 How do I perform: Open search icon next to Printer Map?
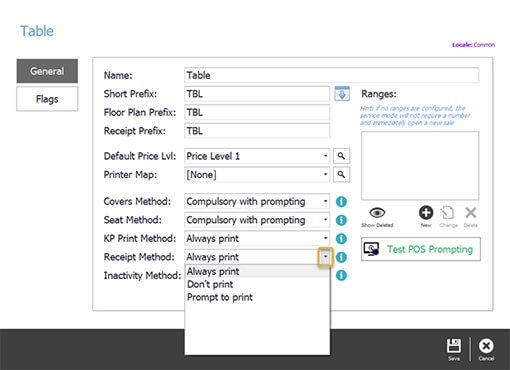341,174
